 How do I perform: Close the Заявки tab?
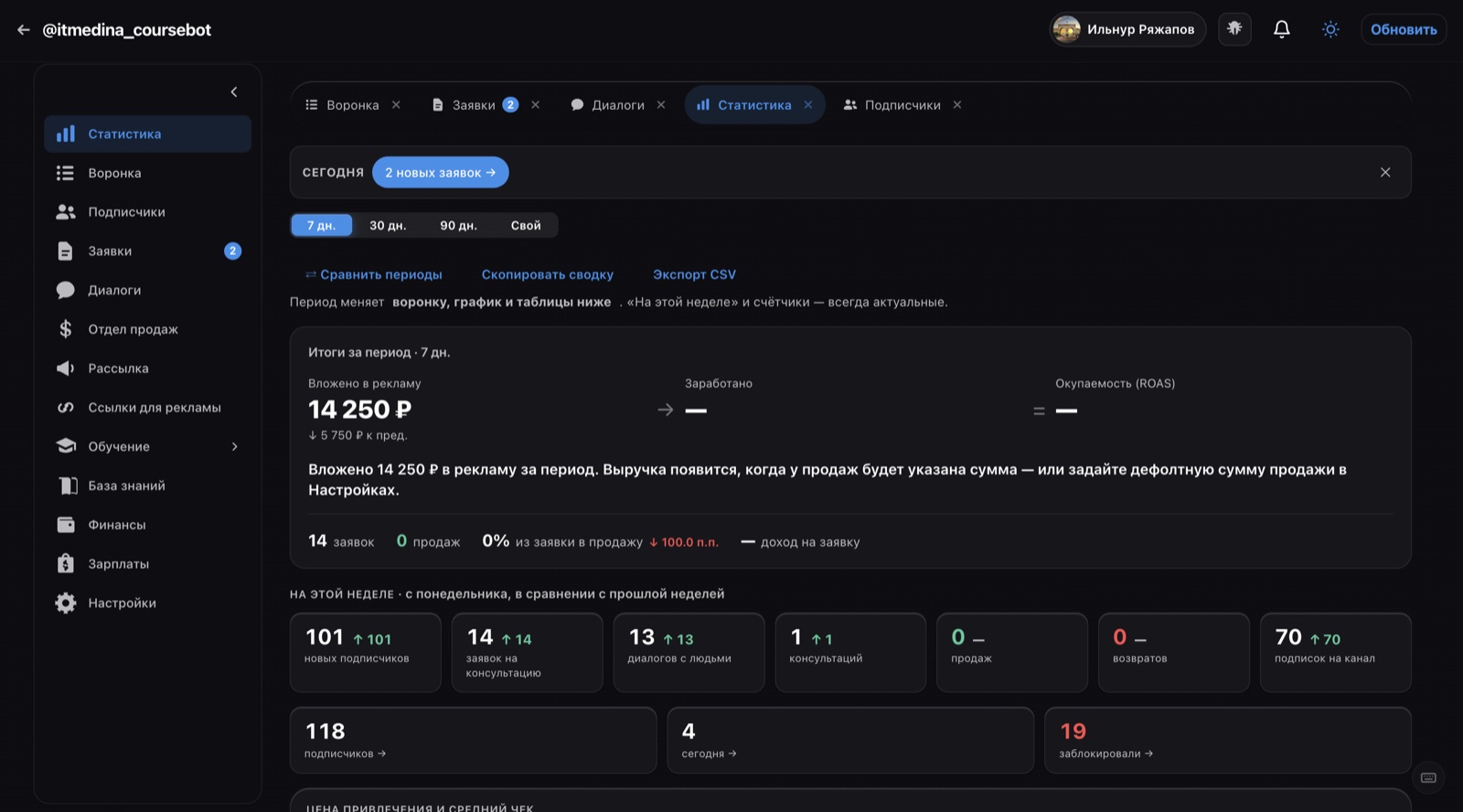coord(535,105)
